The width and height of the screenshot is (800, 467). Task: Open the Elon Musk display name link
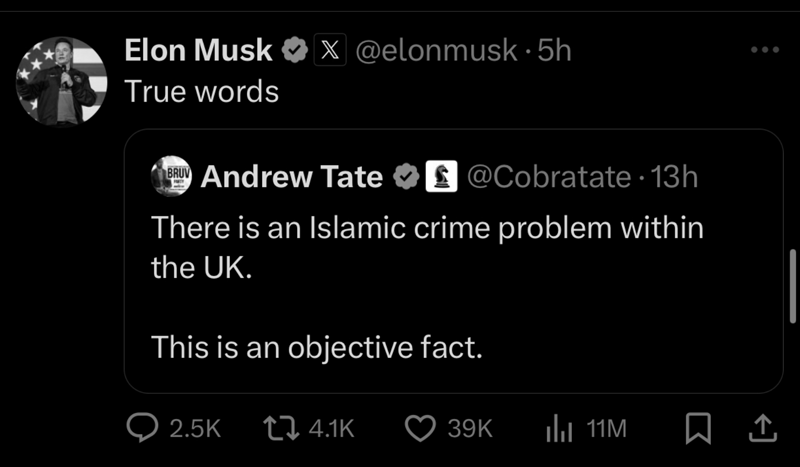(199, 50)
